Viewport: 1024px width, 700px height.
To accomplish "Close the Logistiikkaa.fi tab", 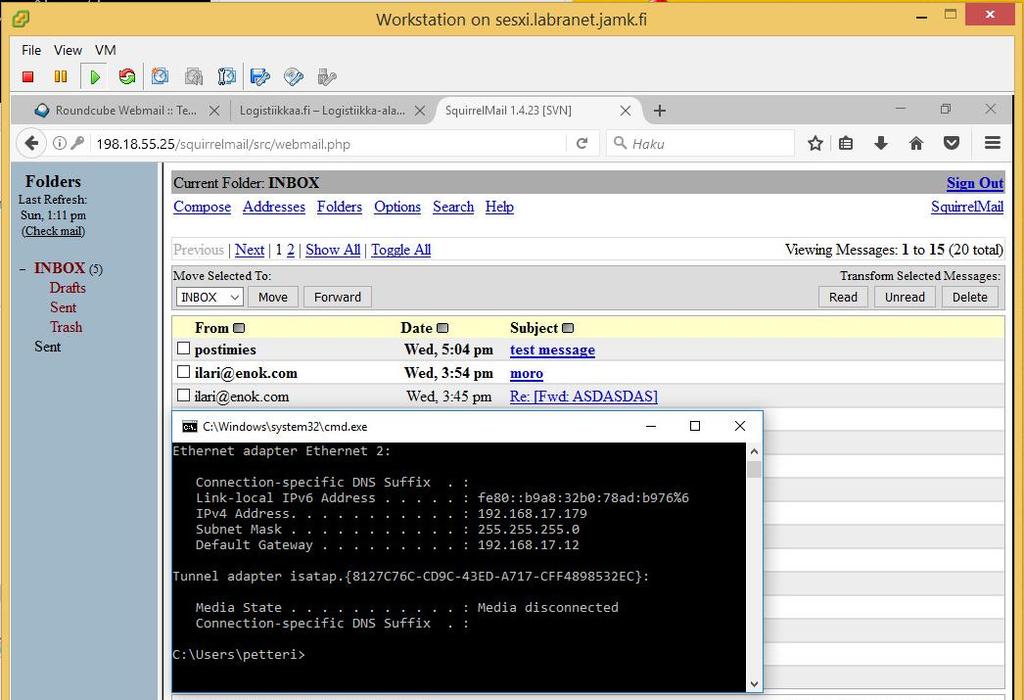I will 420,111.
